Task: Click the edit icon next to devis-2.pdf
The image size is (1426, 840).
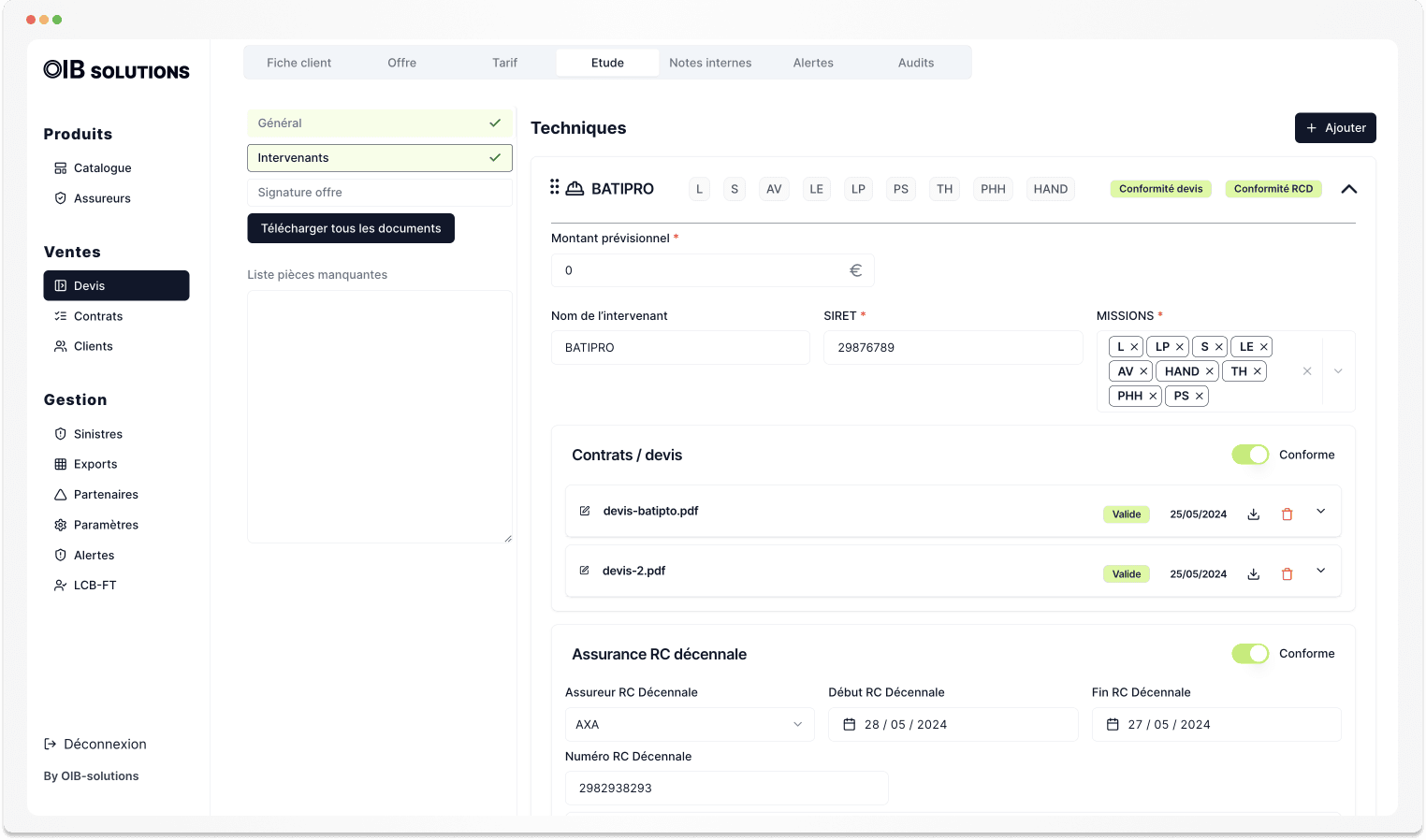Action: click(585, 571)
